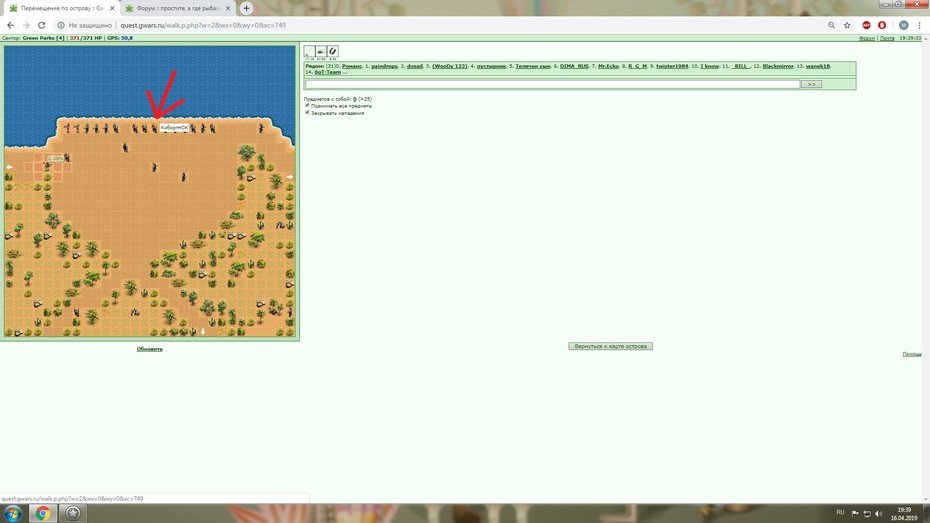Viewport: 930px width, 523px height.
Task: Switch to the Форум tab
Action: click(x=177, y=8)
